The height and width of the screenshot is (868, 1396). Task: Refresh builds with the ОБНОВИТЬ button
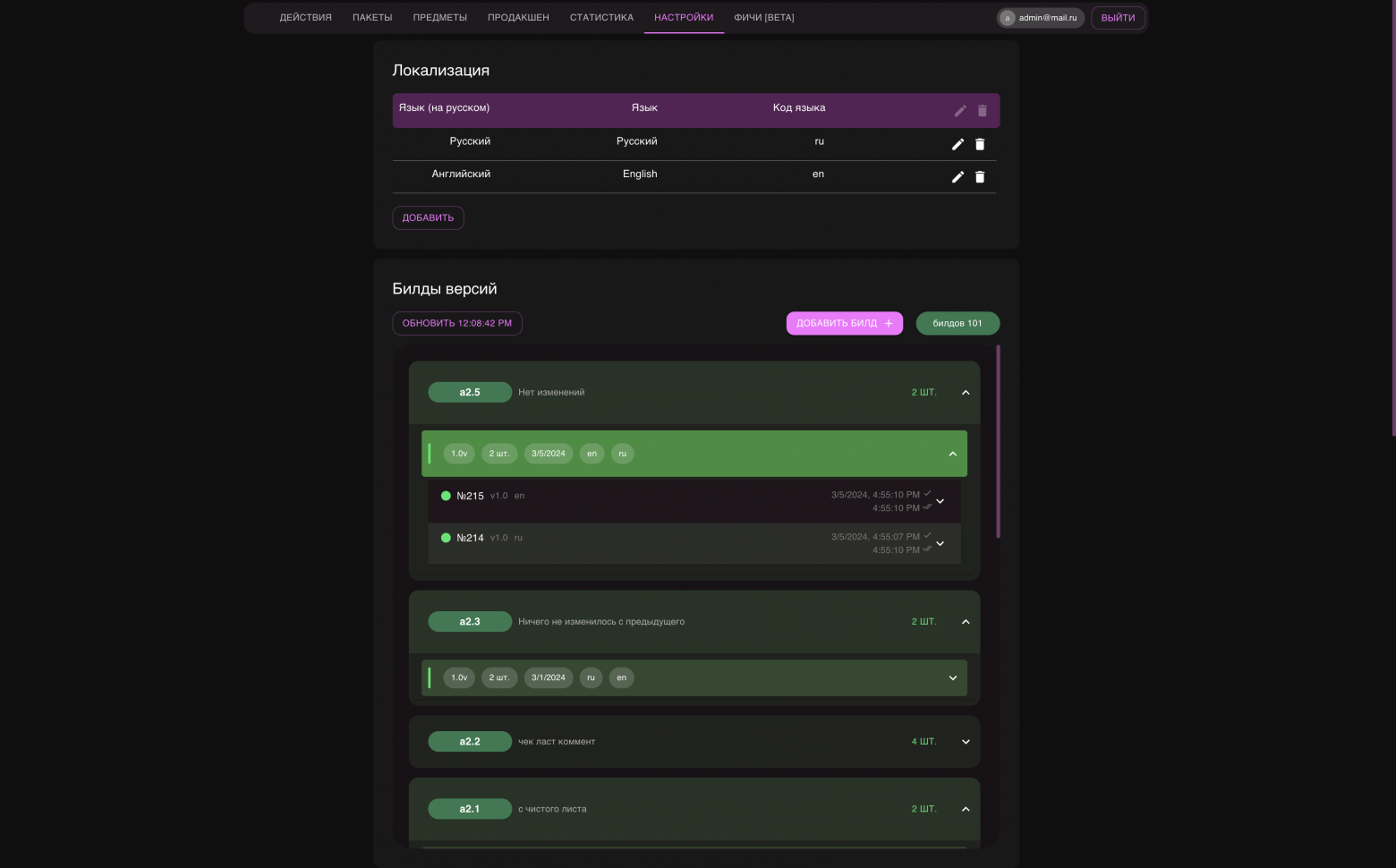[457, 323]
